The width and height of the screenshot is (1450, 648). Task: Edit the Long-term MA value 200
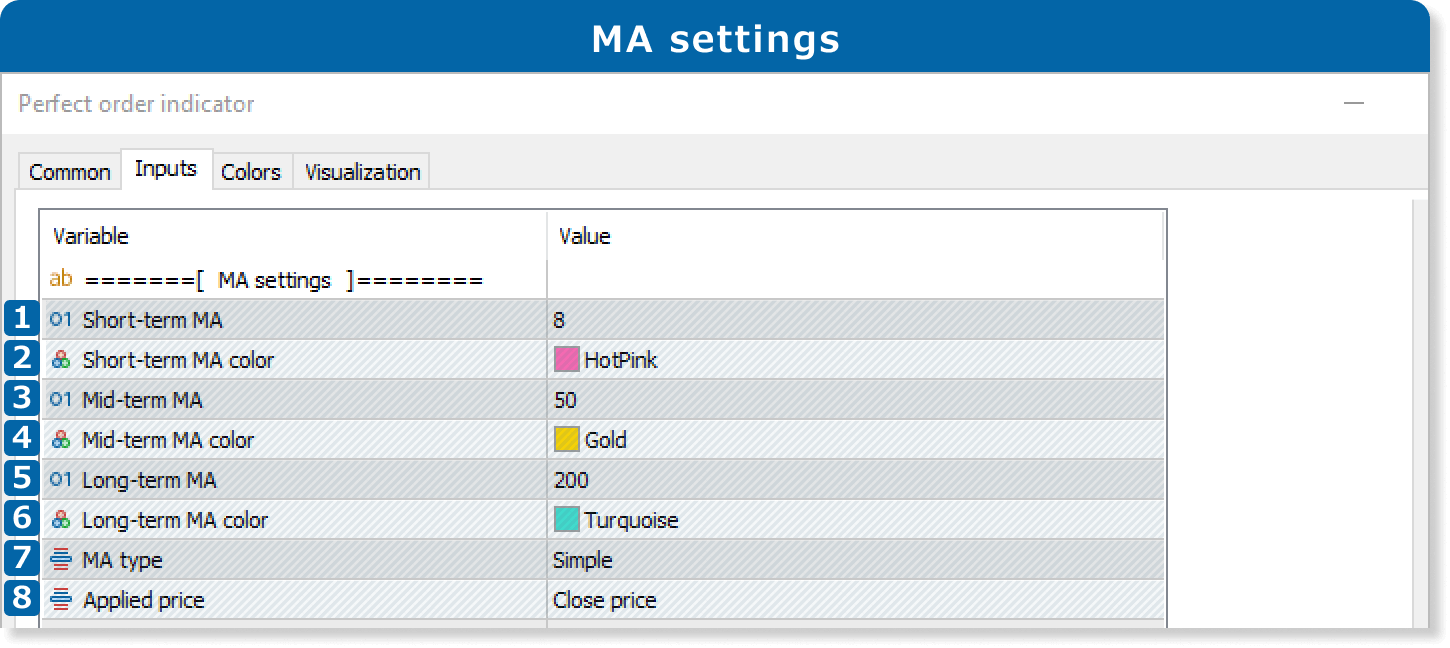point(571,480)
